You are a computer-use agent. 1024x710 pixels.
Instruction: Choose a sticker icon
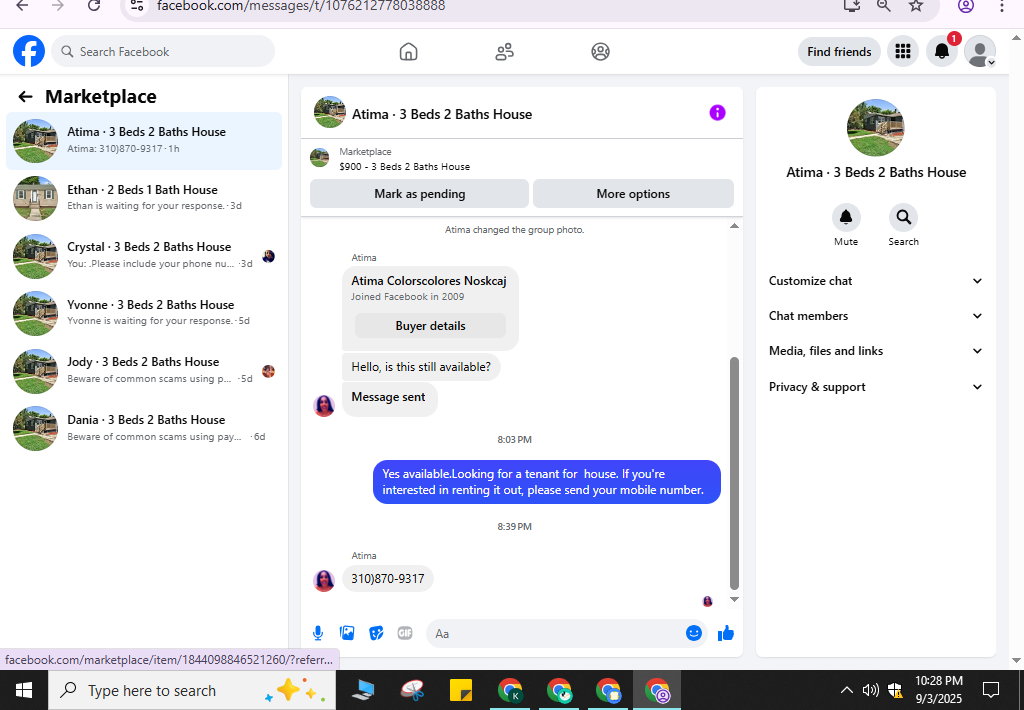coord(376,633)
